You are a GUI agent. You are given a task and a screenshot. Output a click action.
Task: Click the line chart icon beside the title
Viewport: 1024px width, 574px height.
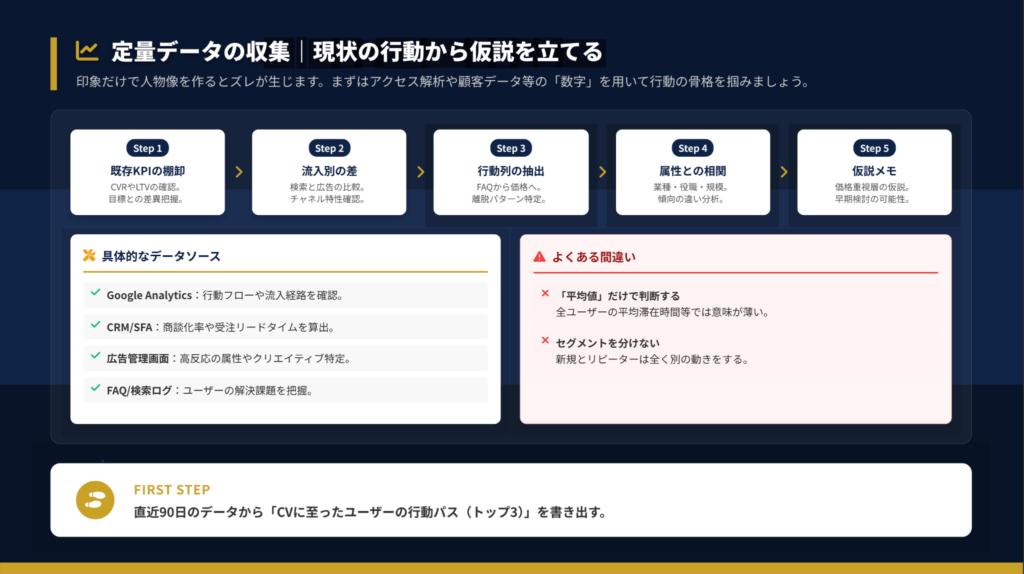87,50
